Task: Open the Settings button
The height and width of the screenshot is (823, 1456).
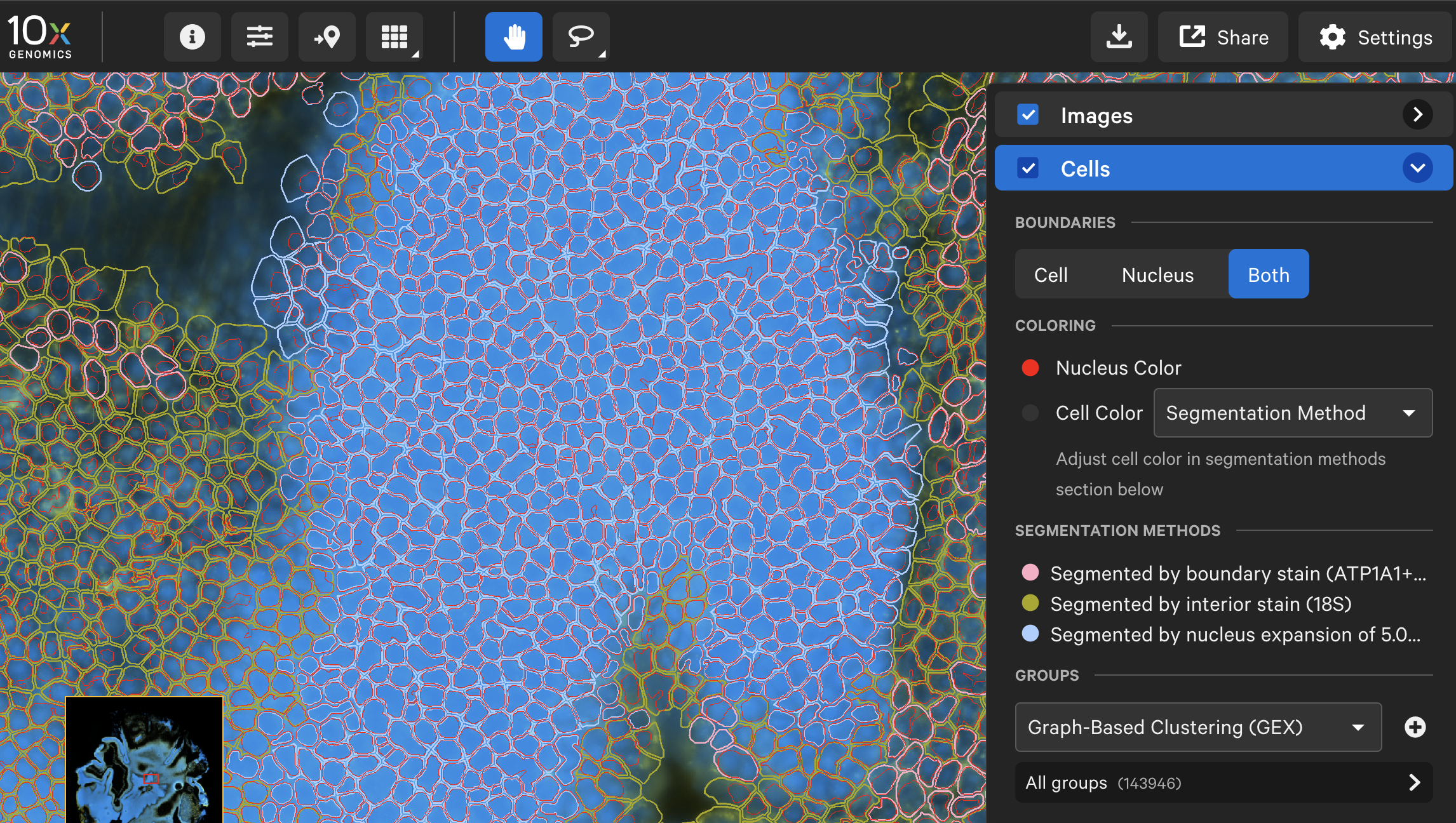Action: (1375, 37)
